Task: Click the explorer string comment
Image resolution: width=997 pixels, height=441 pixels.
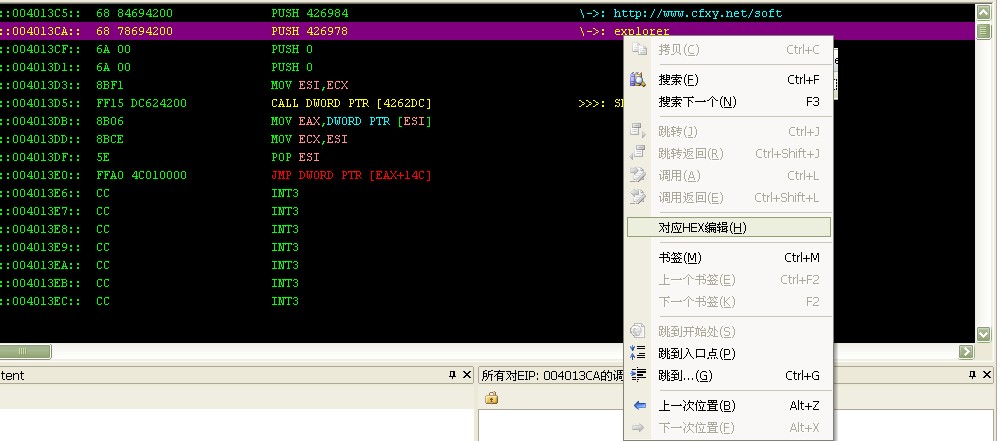Action: click(x=642, y=31)
